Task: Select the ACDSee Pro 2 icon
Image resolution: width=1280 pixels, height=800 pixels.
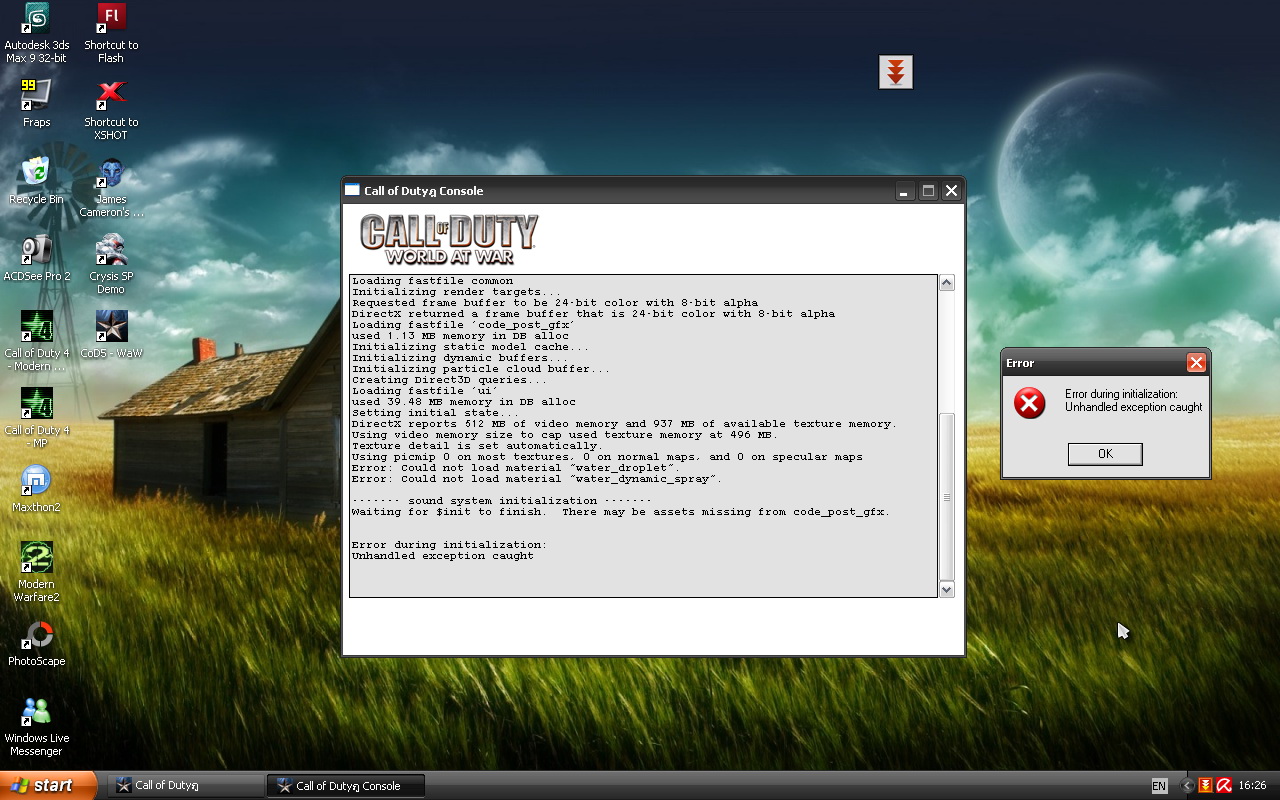Action: tap(37, 257)
